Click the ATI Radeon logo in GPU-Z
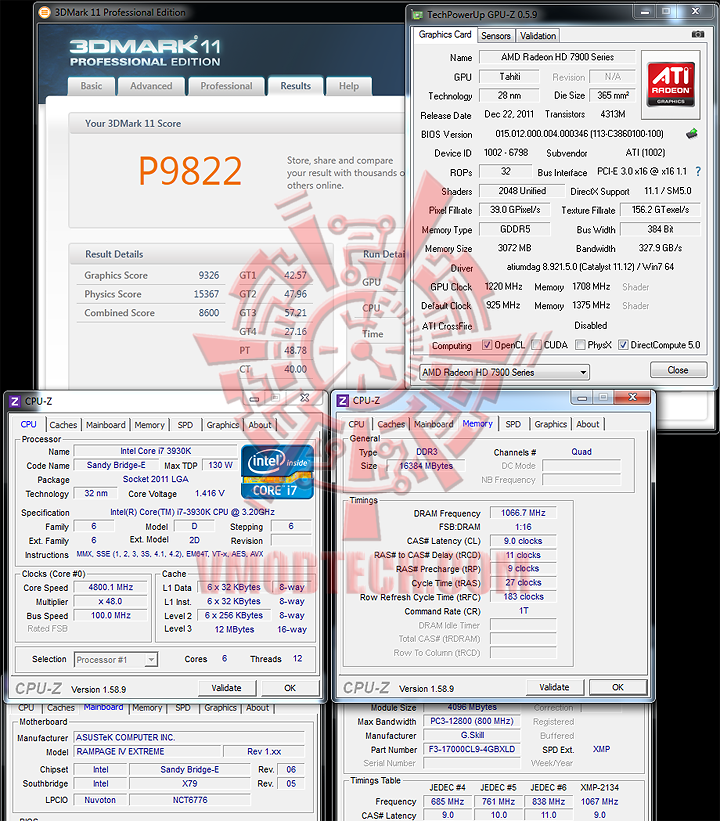Viewport: 720px width, 821px height. click(670, 83)
